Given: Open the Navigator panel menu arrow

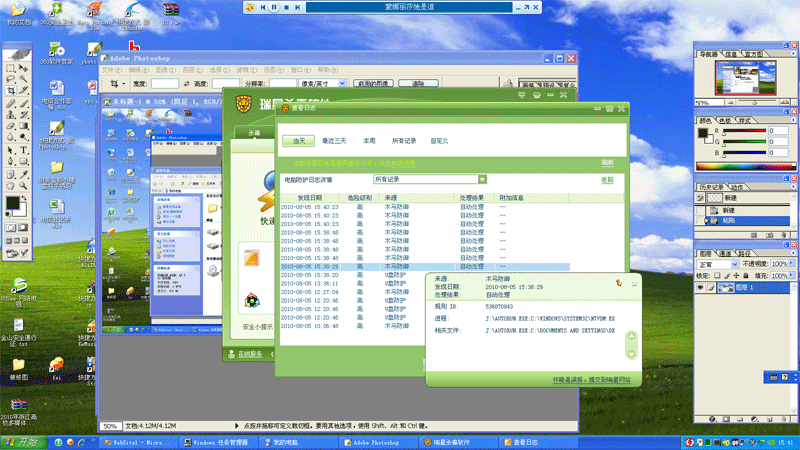Looking at the screenshot, I should click(x=793, y=54).
